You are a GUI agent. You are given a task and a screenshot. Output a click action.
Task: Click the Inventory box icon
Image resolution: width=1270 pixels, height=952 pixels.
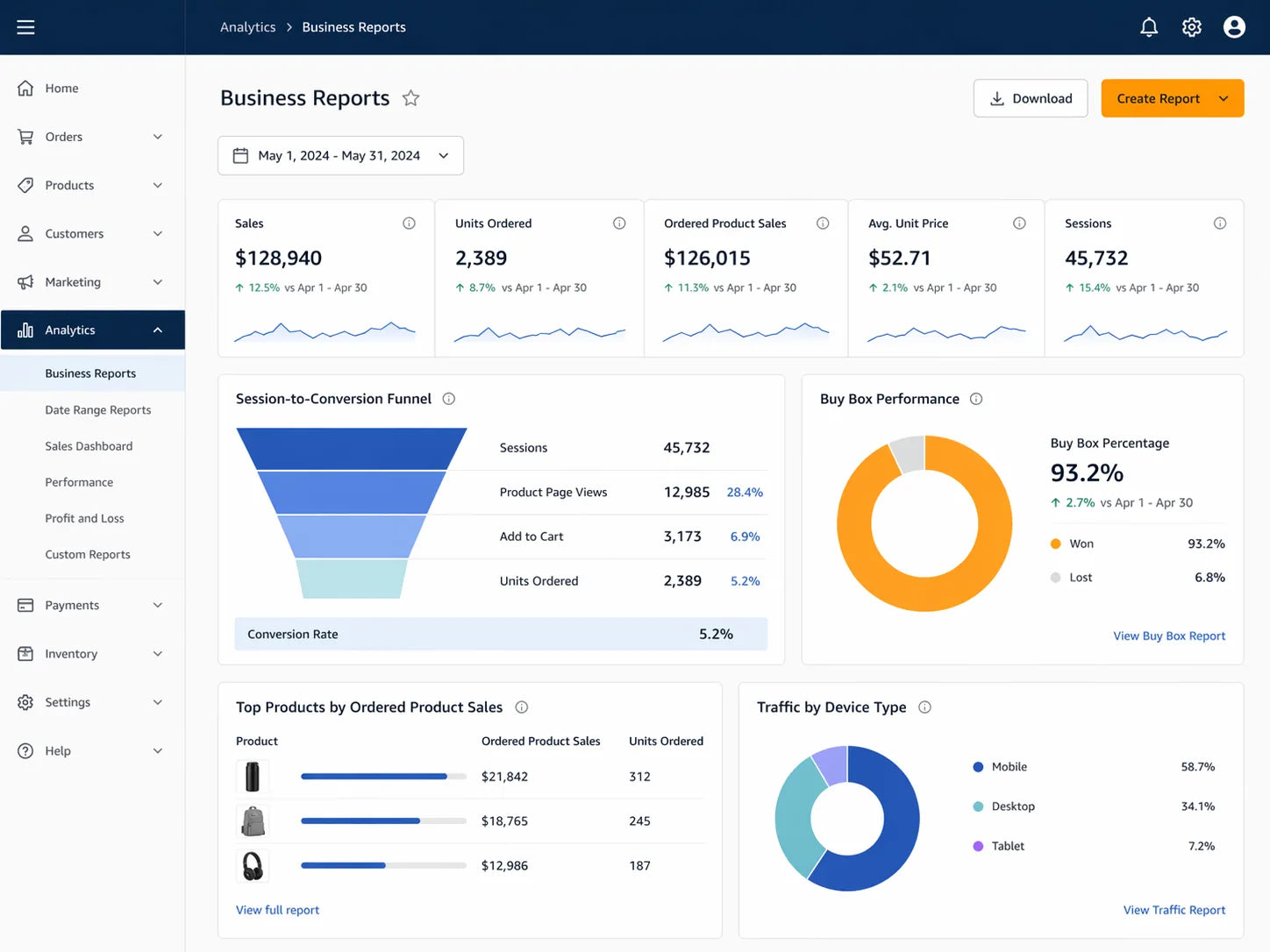point(25,653)
